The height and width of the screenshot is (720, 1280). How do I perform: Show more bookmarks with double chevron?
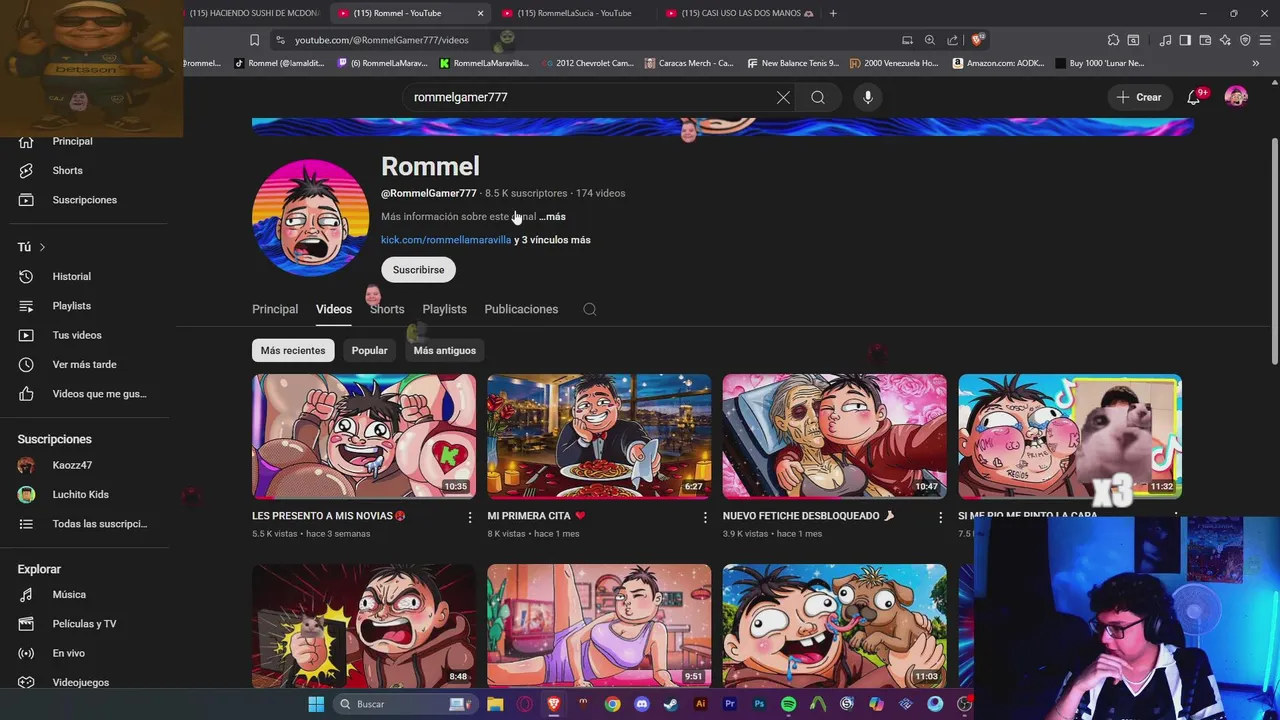[x=1256, y=63]
